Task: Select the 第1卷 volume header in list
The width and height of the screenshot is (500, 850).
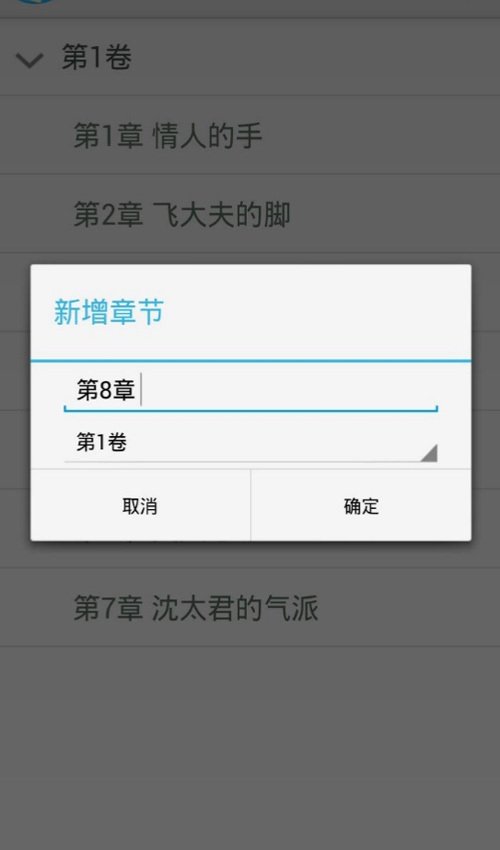Action: 250,57
